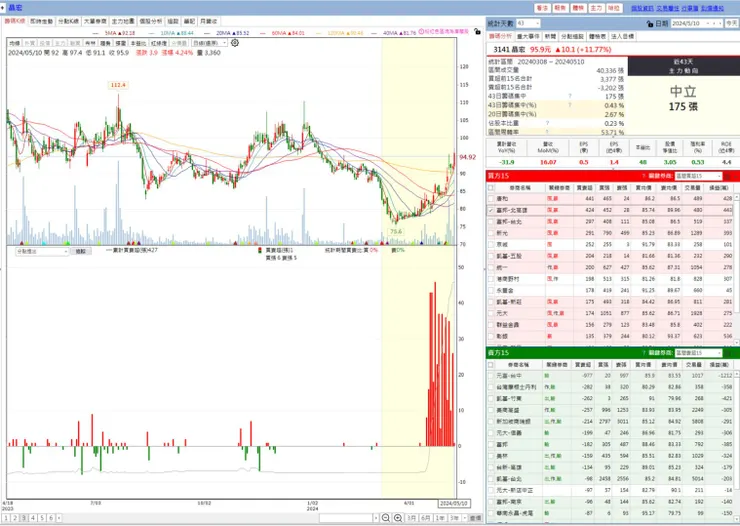Tick the checkbox for 元富-台中 seller row
Image resolution: width=740 pixels, height=526 pixels.
click(491, 376)
